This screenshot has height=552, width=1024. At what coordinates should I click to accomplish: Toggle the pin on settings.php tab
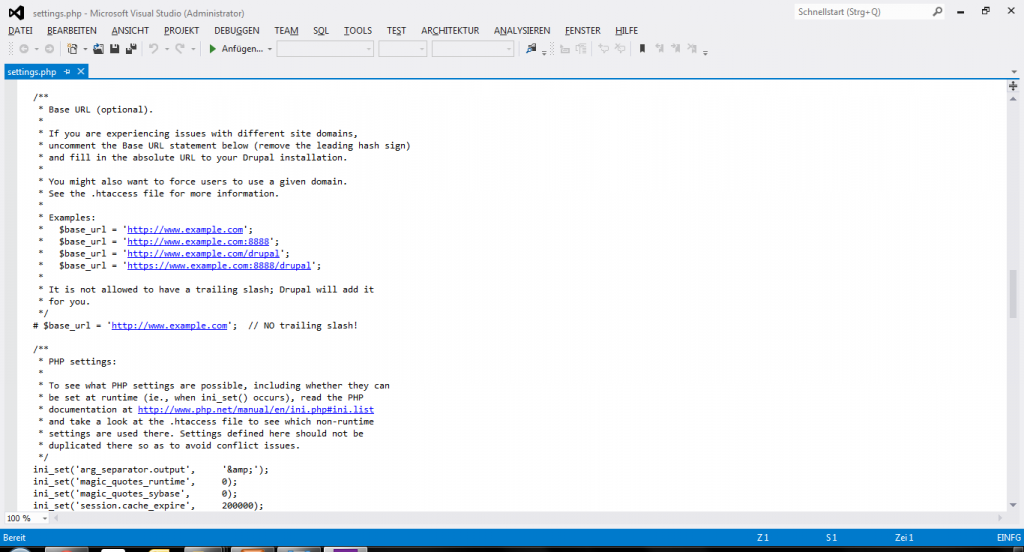tap(67, 72)
